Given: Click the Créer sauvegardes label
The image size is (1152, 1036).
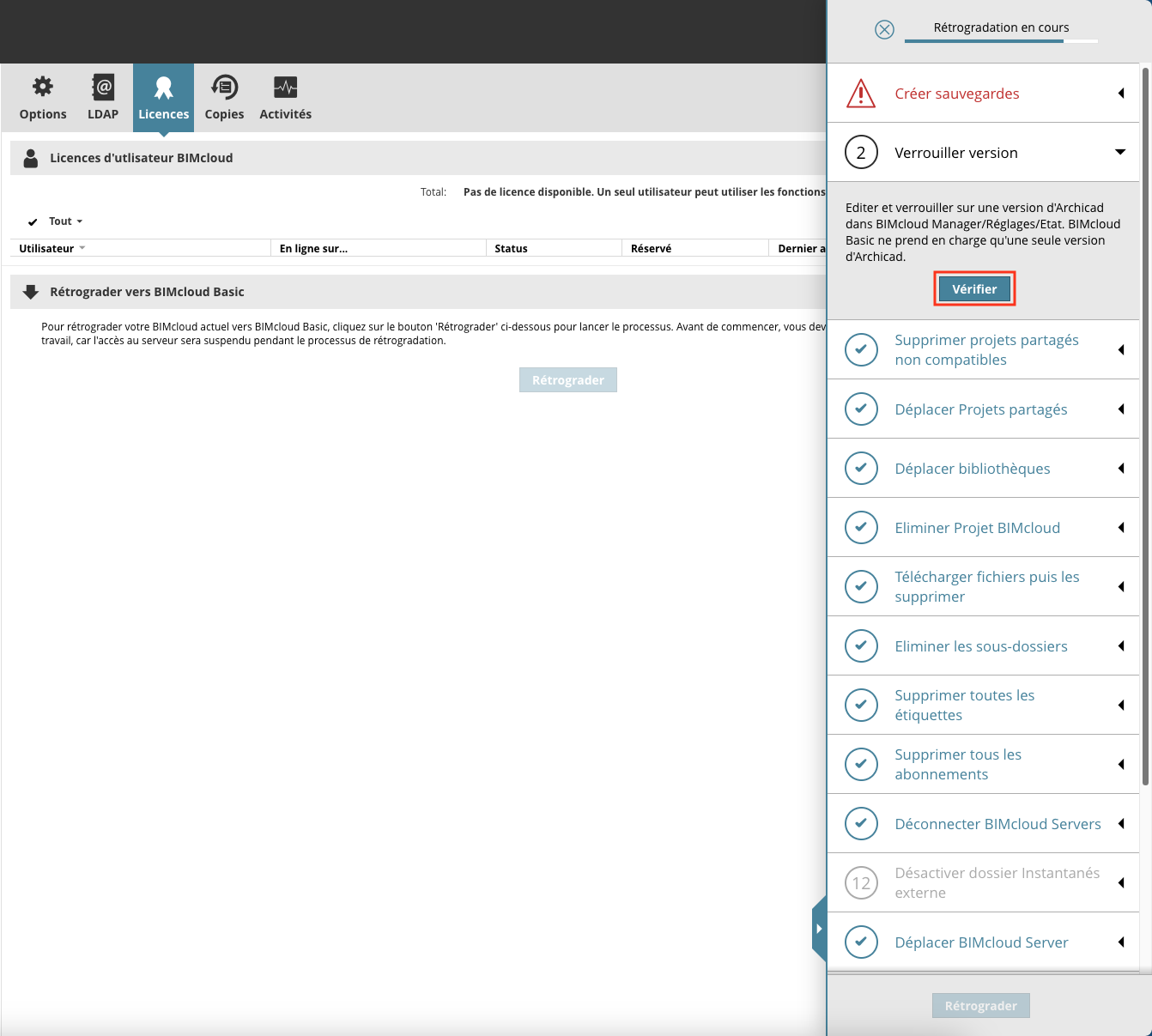Looking at the screenshot, I should coord(957,94).
